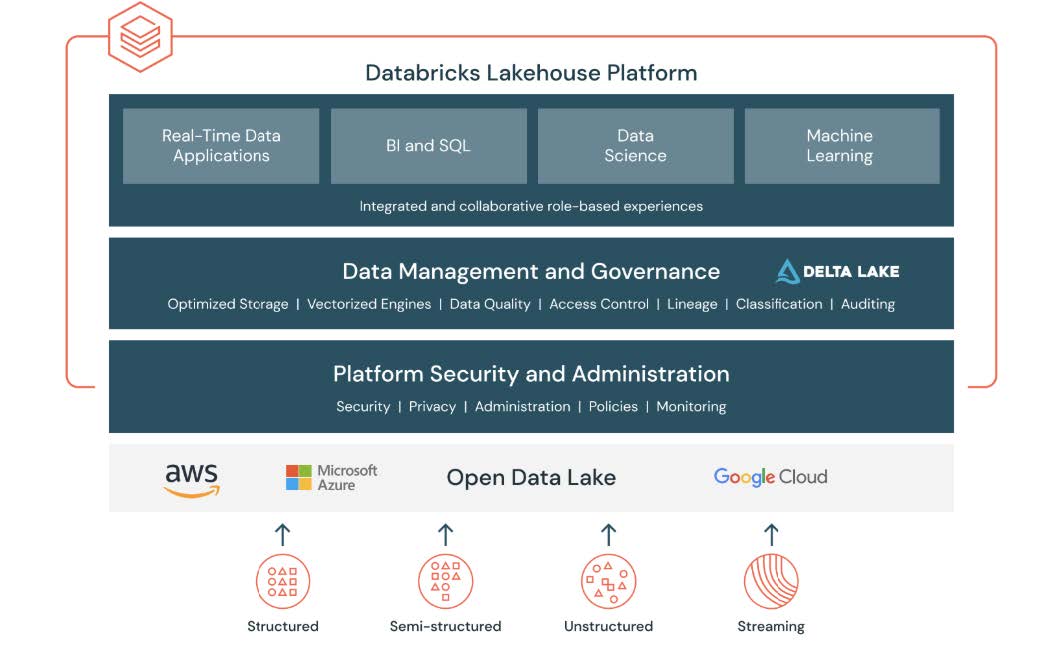1038x651 pixels.
Task: Click the Microsoft Azure four-square logo
Action: click(x=299, y=477)
